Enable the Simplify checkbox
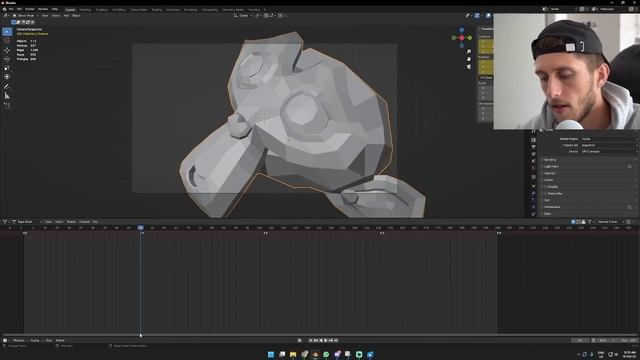The height and width of the screenshot is (360, 640). point(546,187)
